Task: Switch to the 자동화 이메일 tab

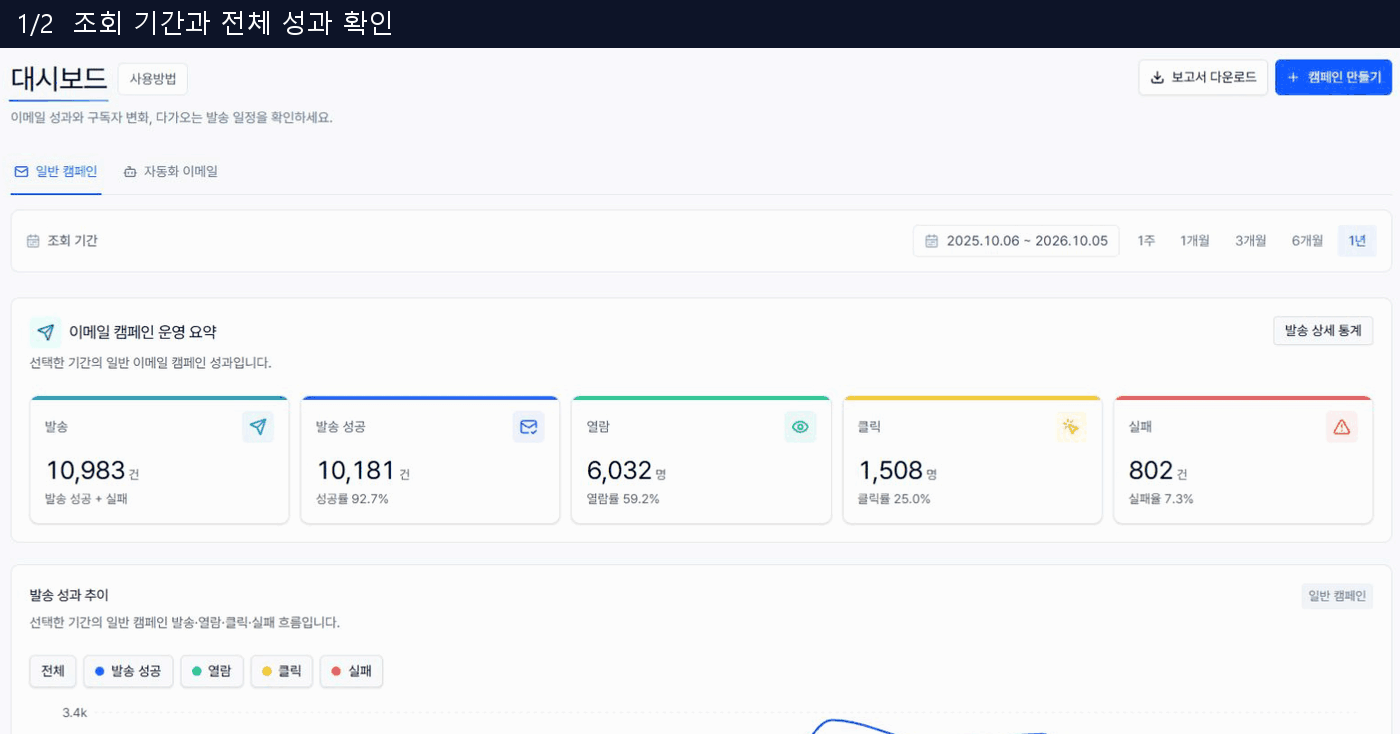Action: [x=170, y=172]
